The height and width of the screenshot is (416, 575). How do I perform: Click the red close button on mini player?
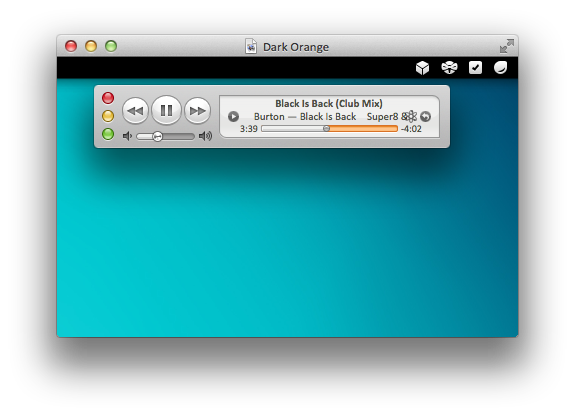click(108, 98)
